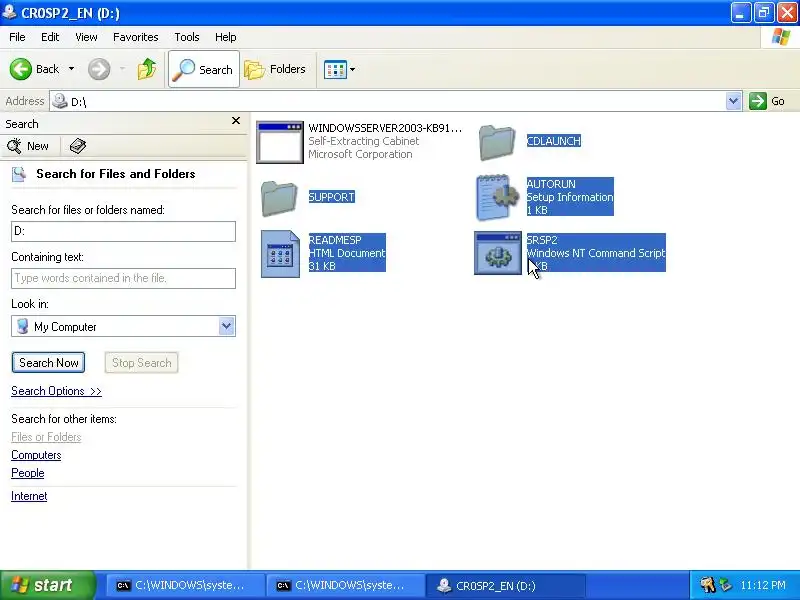Switch to first C:\WINDOWS\syste taskbar window
This screenshot has height=600, width=800.
tap(184, 586)
